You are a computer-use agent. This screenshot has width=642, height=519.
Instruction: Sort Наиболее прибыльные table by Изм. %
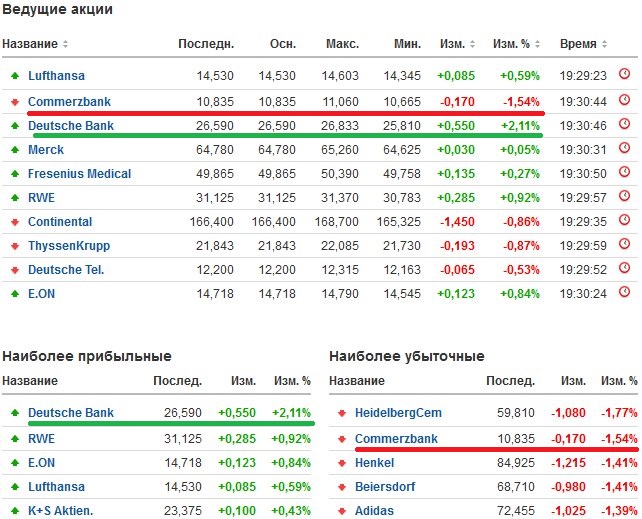pos(291,381)
